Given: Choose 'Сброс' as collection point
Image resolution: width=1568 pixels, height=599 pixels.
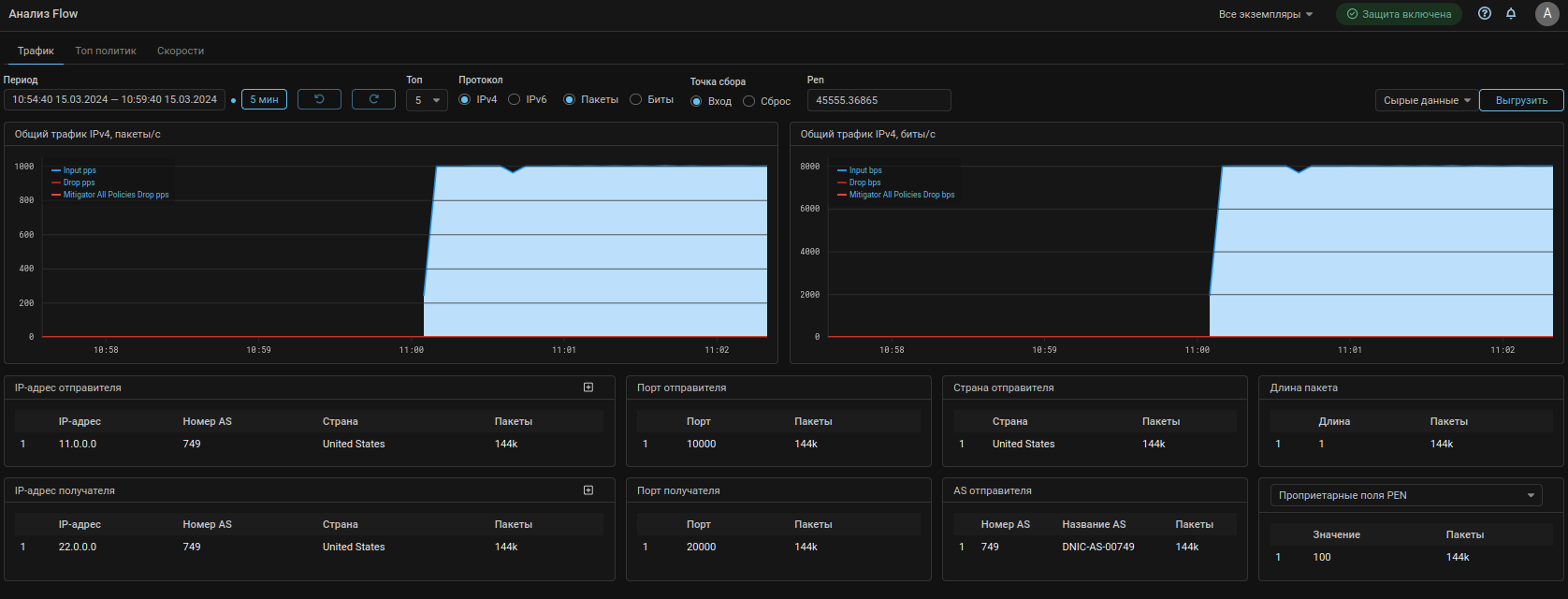Looking at the screenshot, I should [749, 101].
